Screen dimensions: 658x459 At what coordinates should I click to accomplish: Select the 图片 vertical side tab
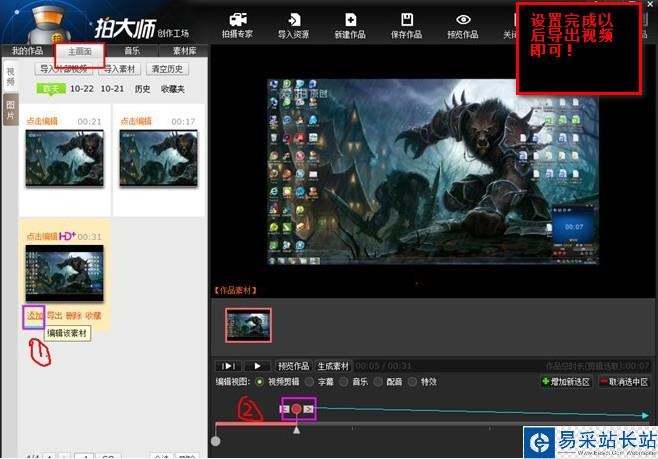point(10,110)
